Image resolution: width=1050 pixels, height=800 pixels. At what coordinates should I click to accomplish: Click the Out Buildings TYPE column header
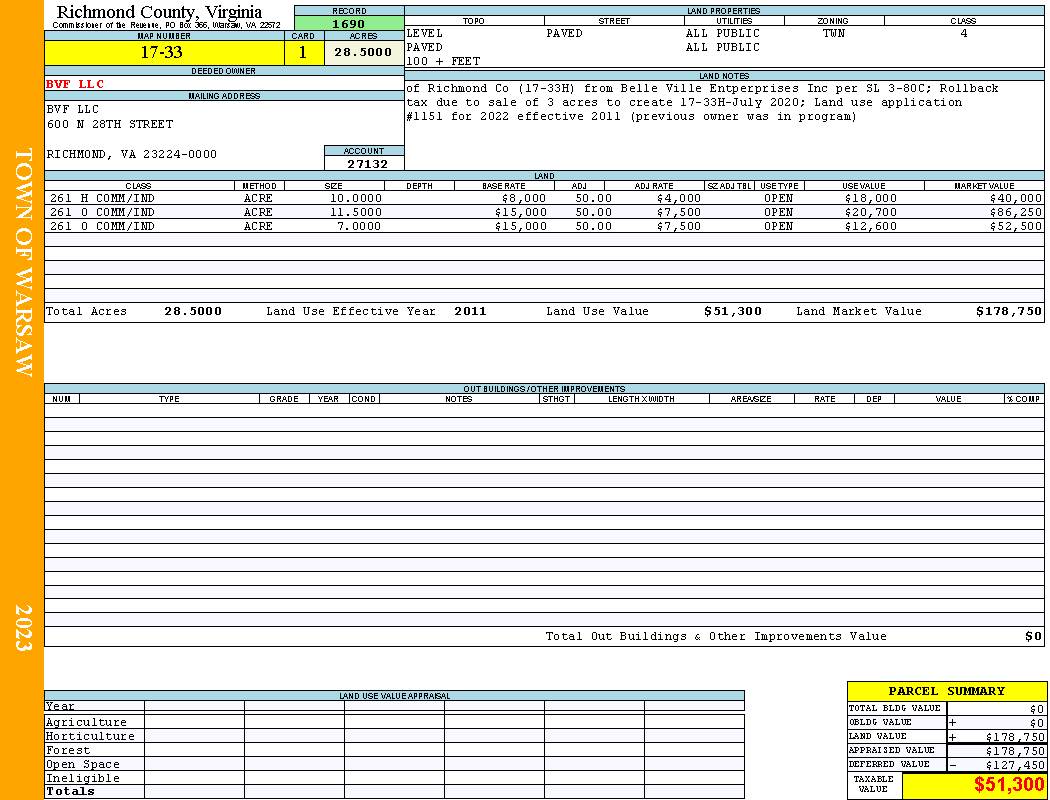pos(169,399)
